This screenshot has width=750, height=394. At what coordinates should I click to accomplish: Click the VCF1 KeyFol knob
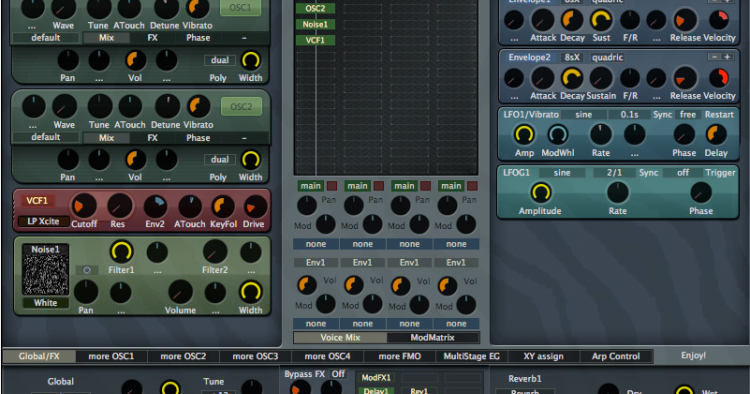[x=223, y=207]
